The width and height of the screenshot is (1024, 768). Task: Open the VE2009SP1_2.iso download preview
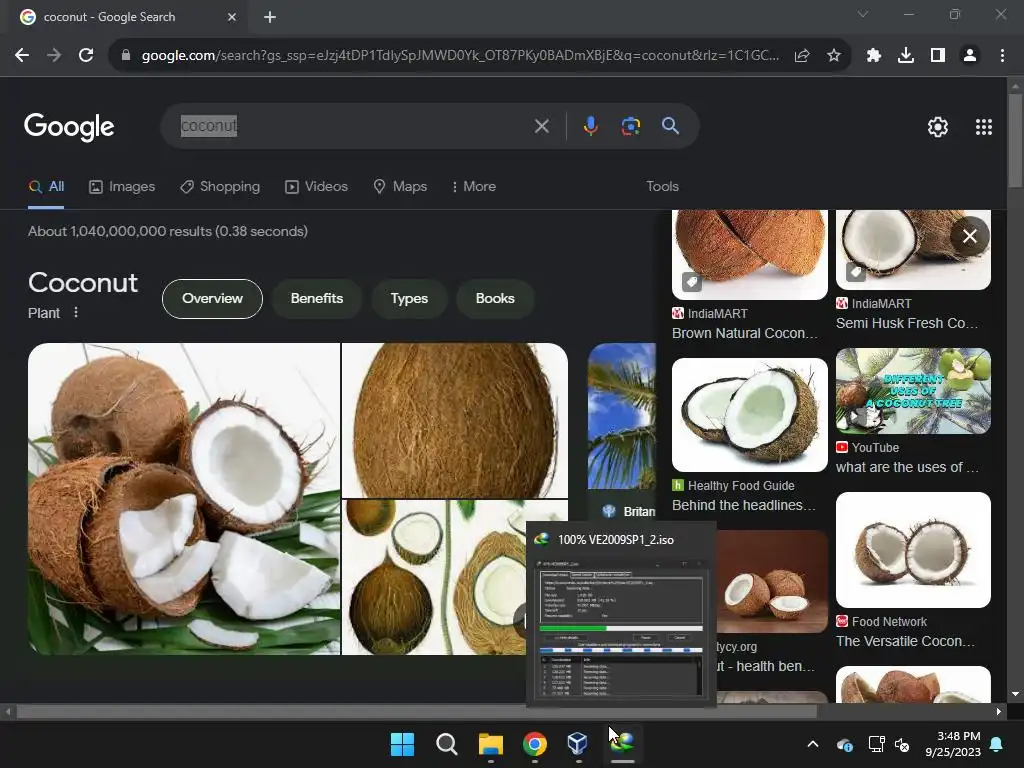(x=621, y=615)
